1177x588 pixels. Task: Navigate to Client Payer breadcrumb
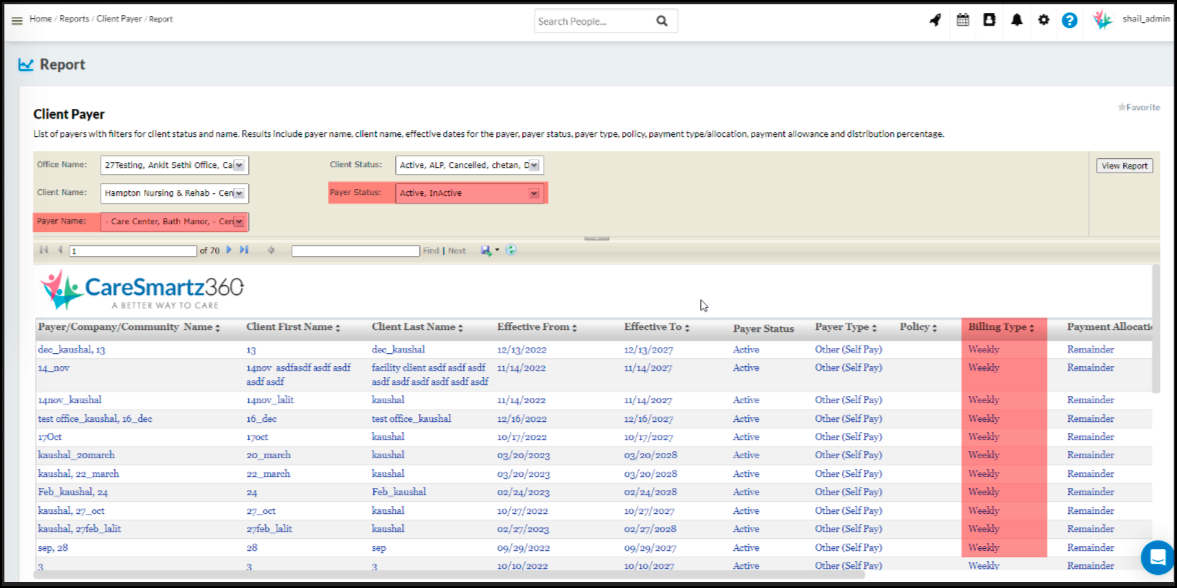click(119, 19)
